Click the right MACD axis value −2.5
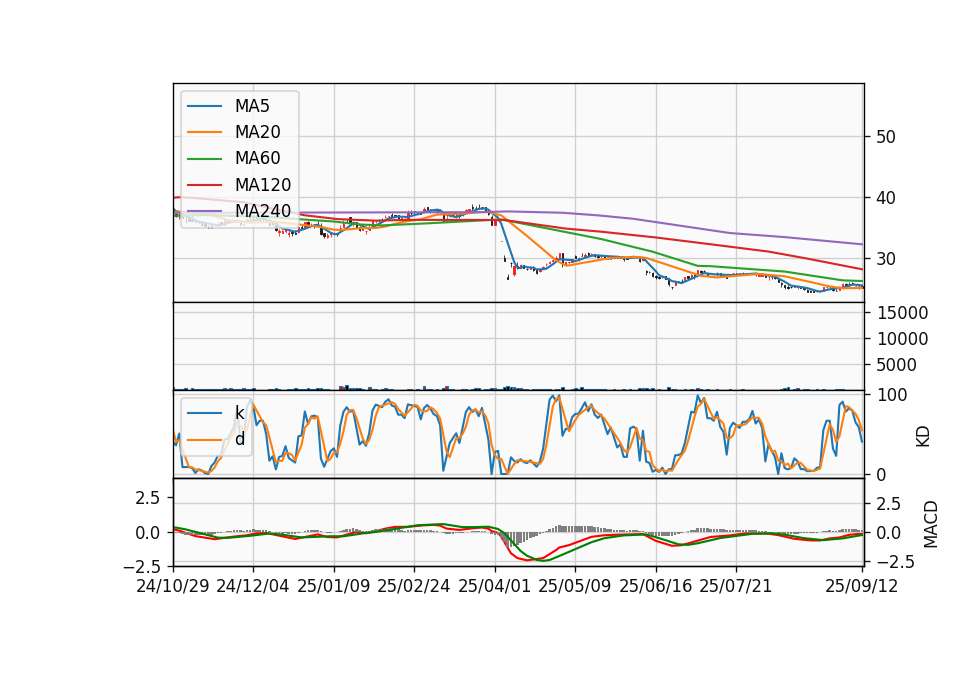Screen dimensions: 960x690 tap(896, 562)
